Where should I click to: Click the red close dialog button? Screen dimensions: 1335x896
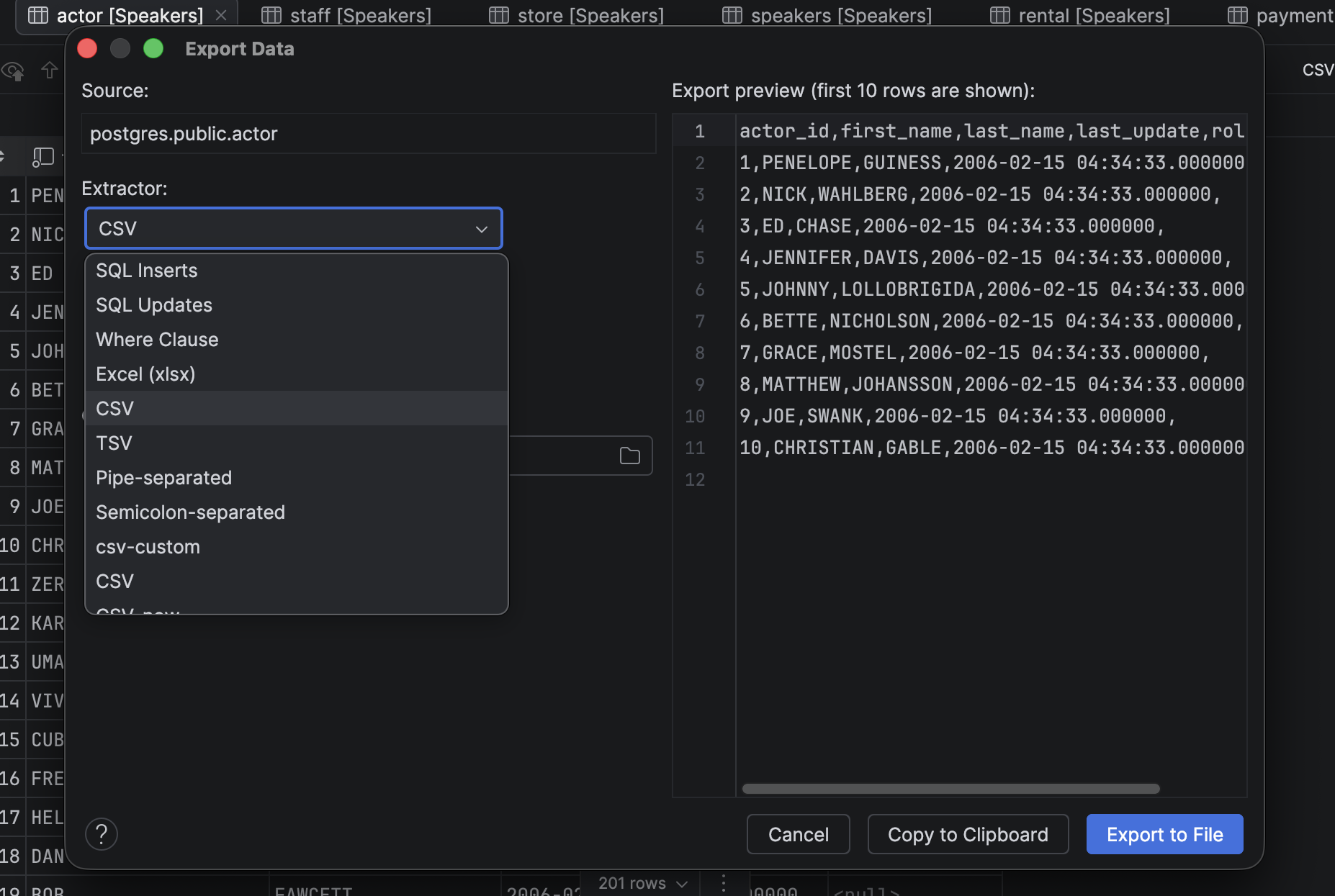click(87, 48)
